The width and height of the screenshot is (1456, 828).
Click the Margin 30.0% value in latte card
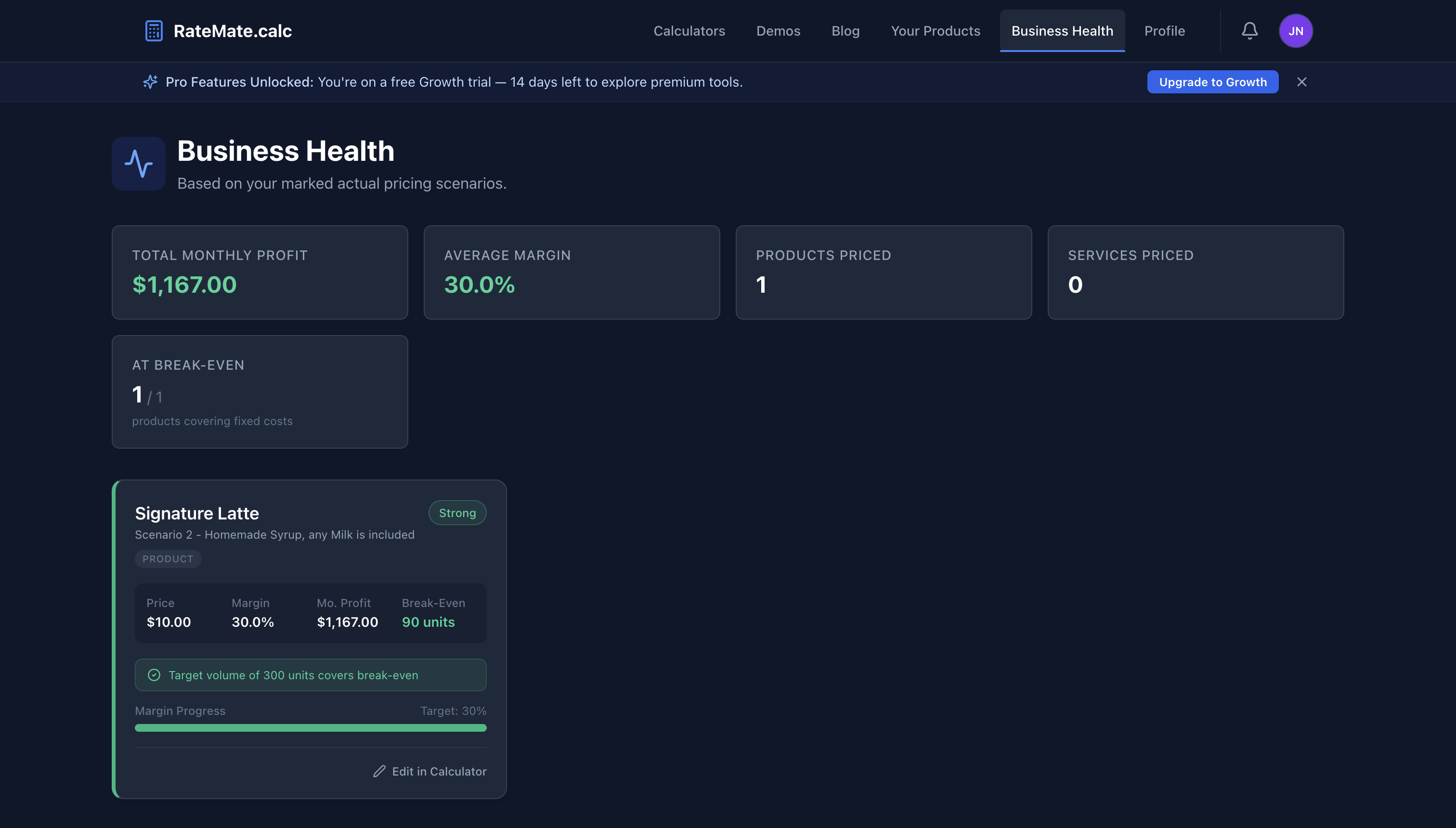click(x=252, y=622)
